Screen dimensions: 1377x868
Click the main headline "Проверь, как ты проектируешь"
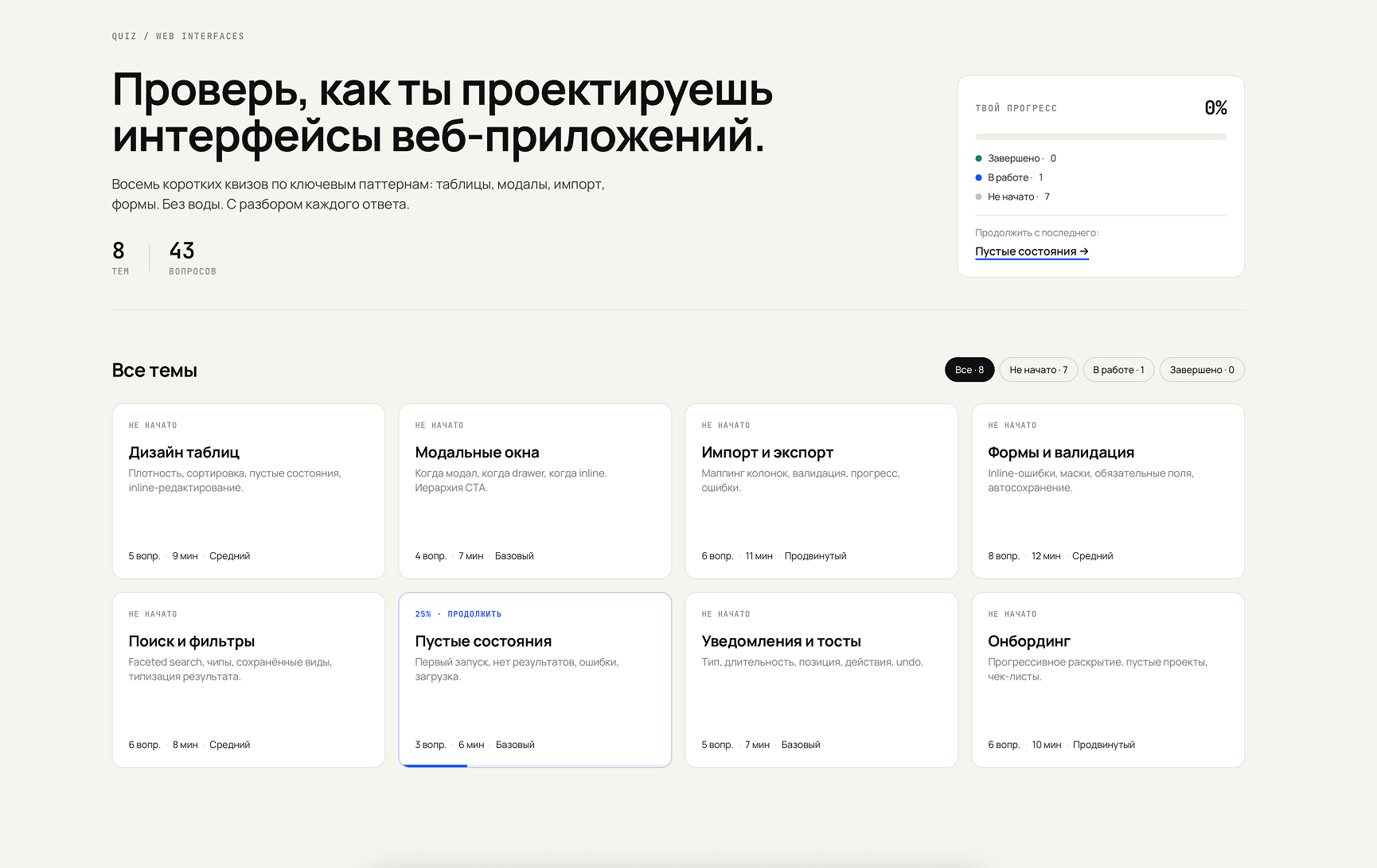(x=443, y=90)
